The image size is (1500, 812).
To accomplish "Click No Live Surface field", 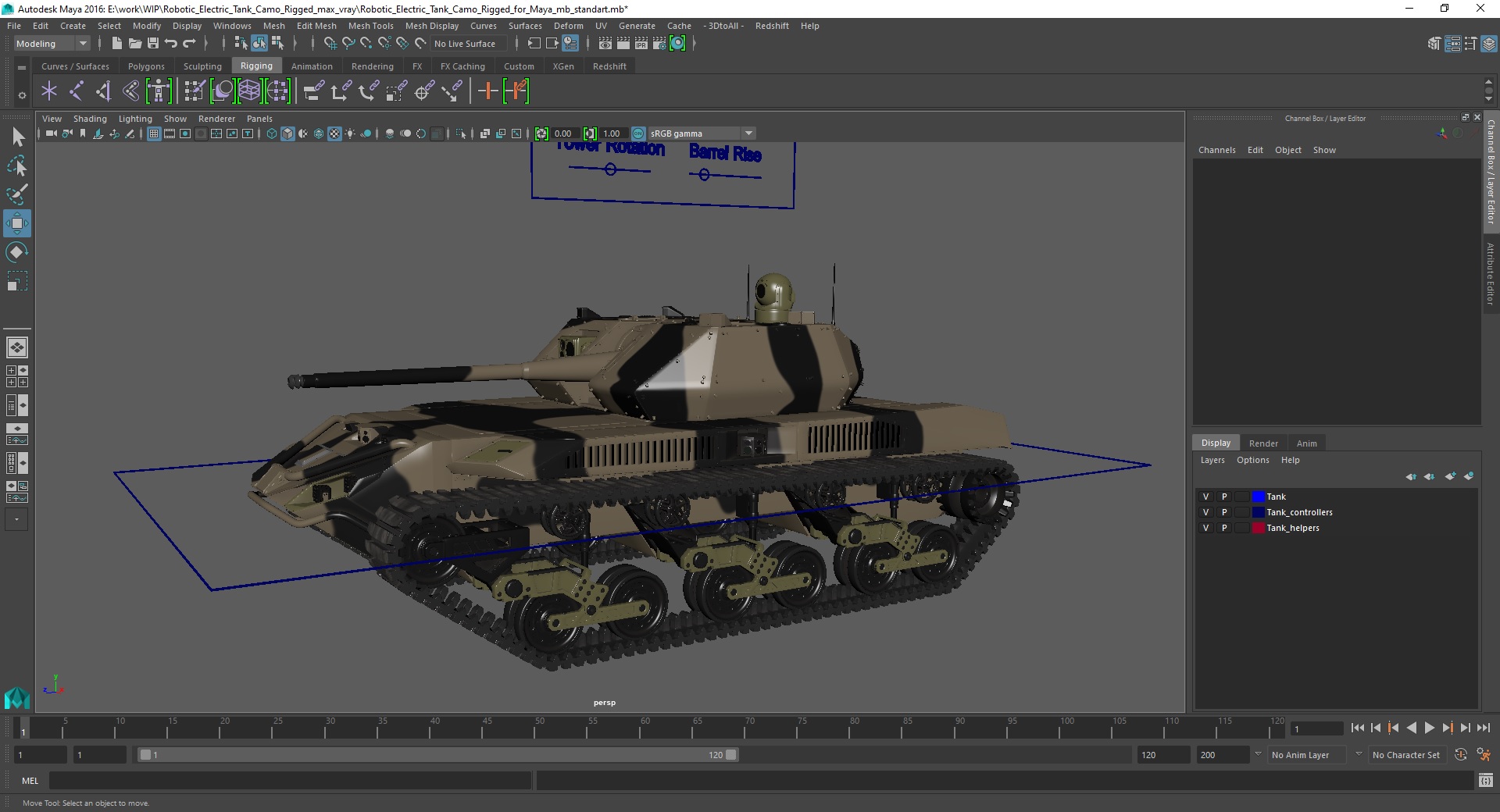I will coord(469,44).
